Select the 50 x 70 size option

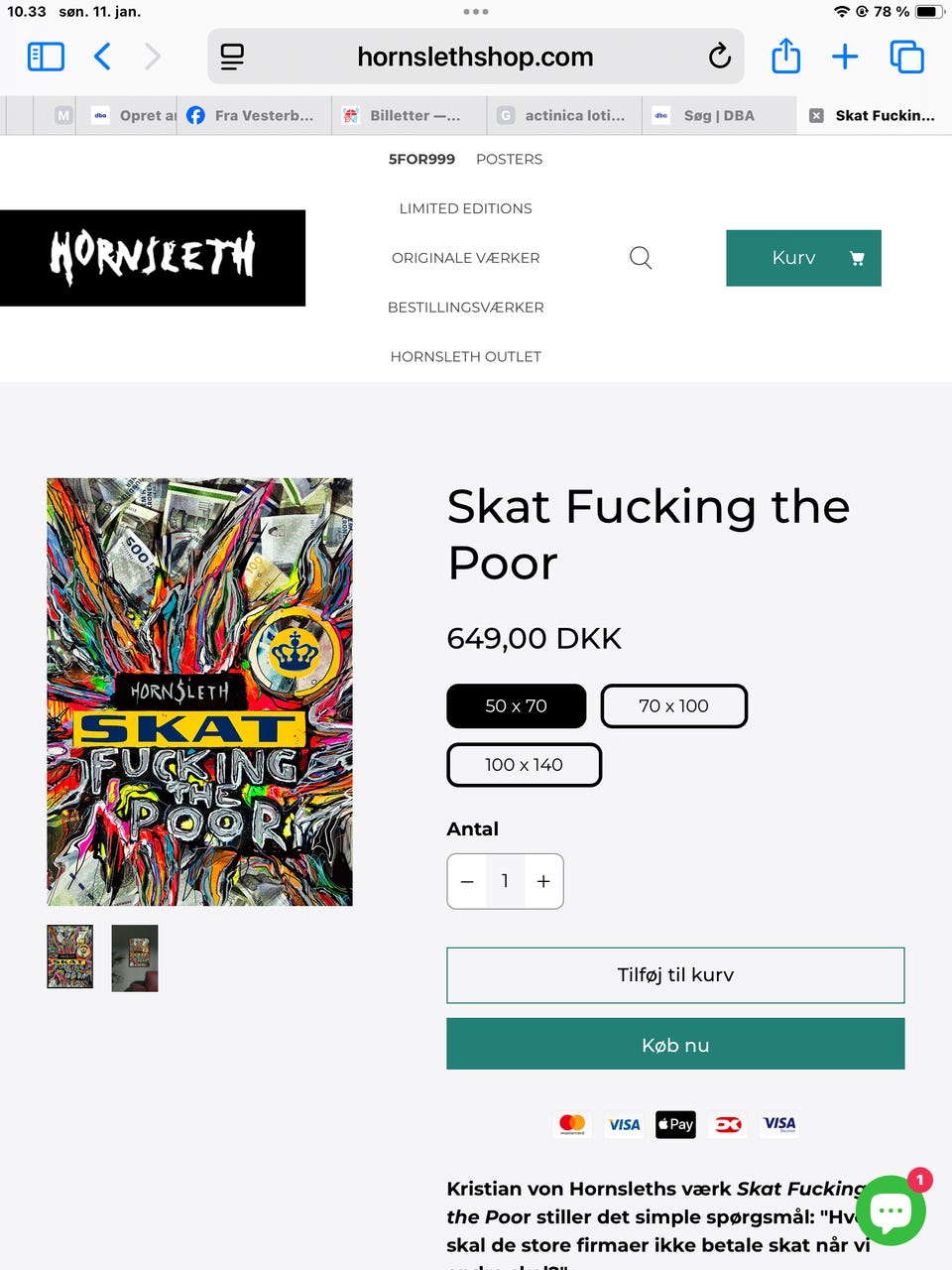516,706
